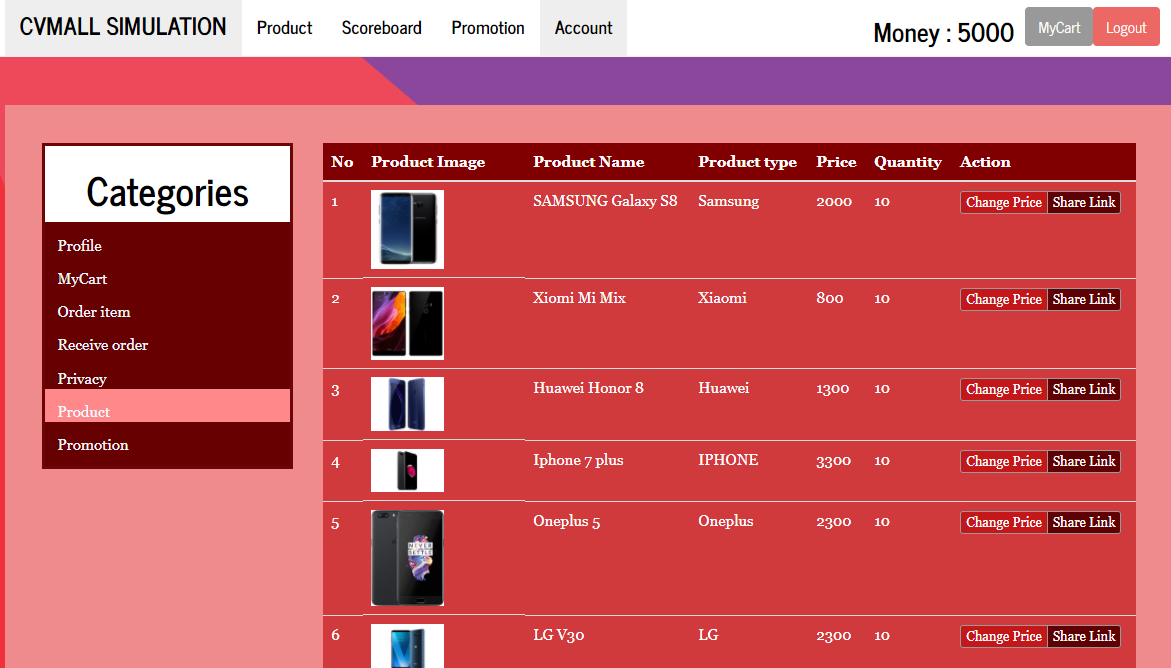1171x668 pixels.
Task: Select the Huawei Honor 8 thumbnail
Action: coord(407,404)
